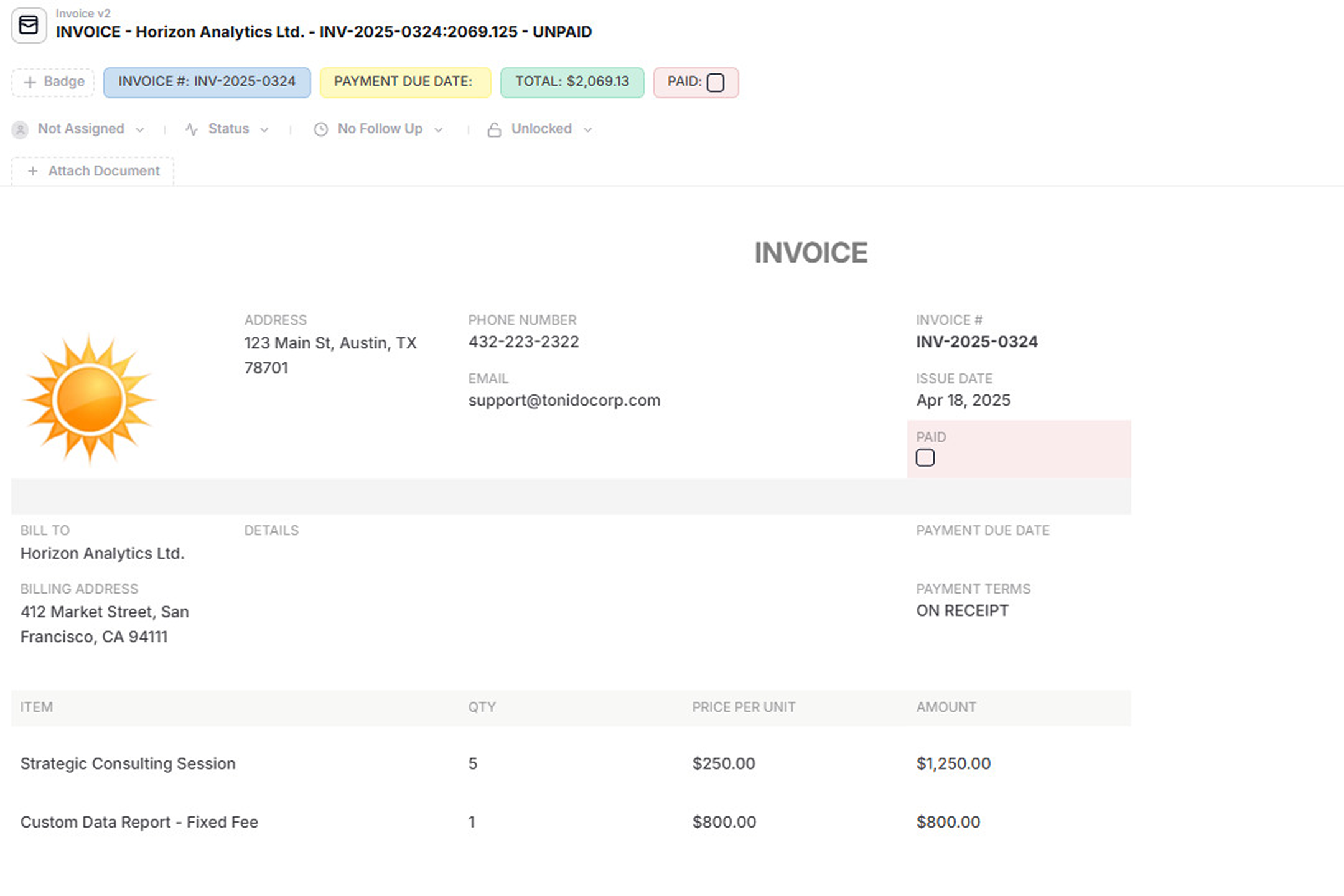Click the Strategic Consulting Session item
The width and height of the screenshot is (1344, 896).
tap(128, 763)
